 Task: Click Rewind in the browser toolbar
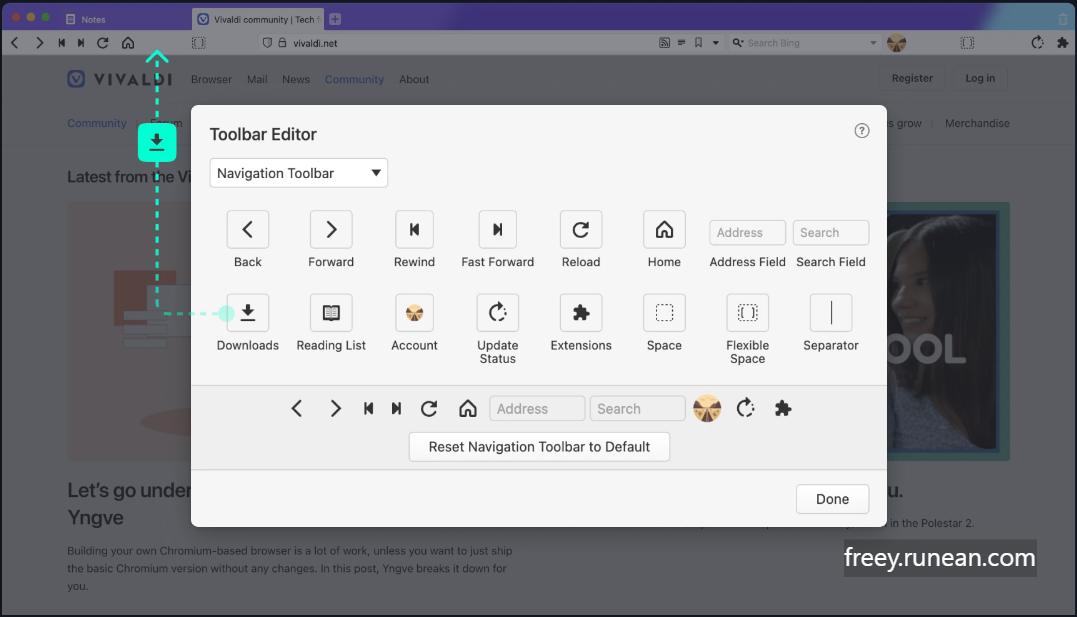point(62,43)
